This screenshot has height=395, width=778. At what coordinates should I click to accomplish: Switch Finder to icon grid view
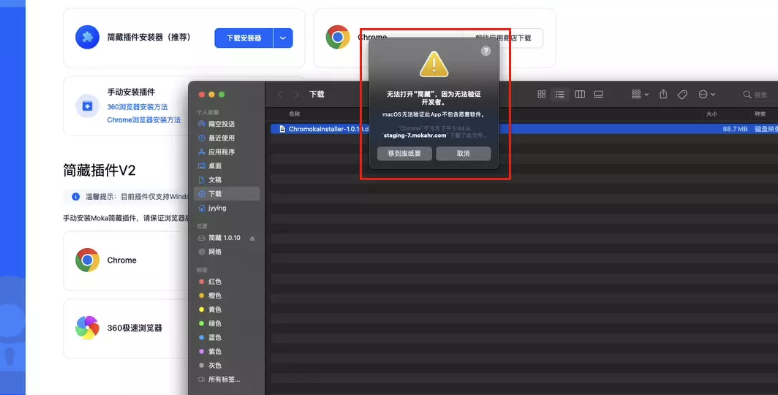tap(542, 94)
